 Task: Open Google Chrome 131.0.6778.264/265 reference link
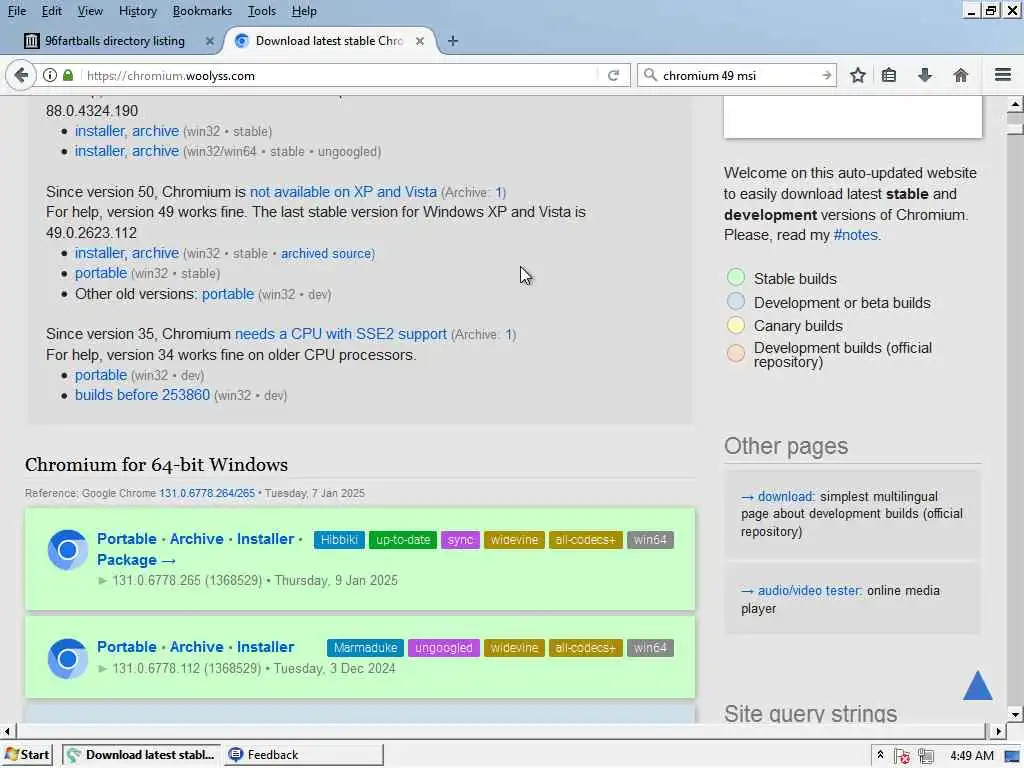click(x=207, y=493)
